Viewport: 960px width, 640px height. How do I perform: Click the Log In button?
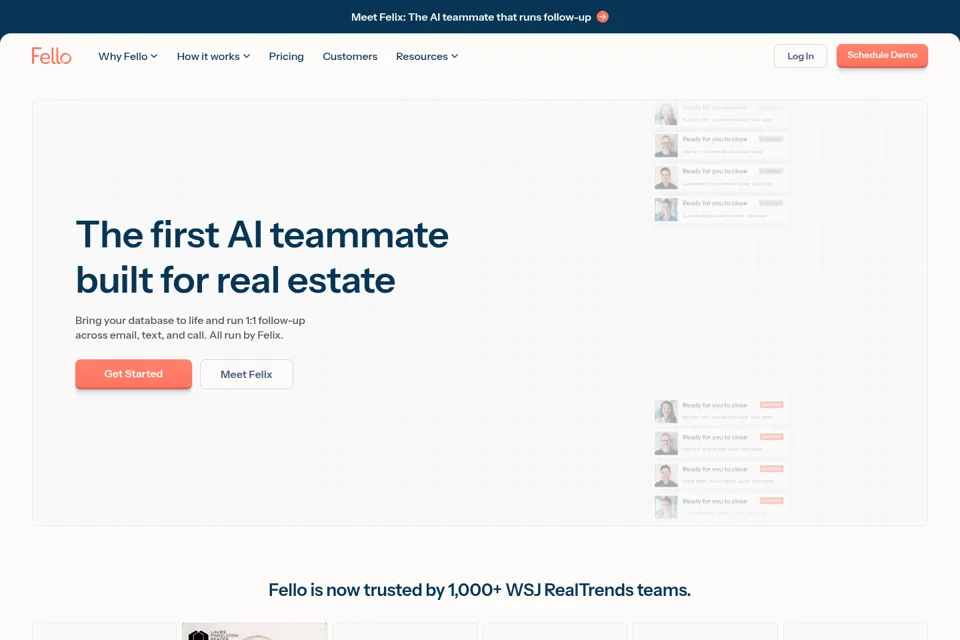(x=800, y=56)
